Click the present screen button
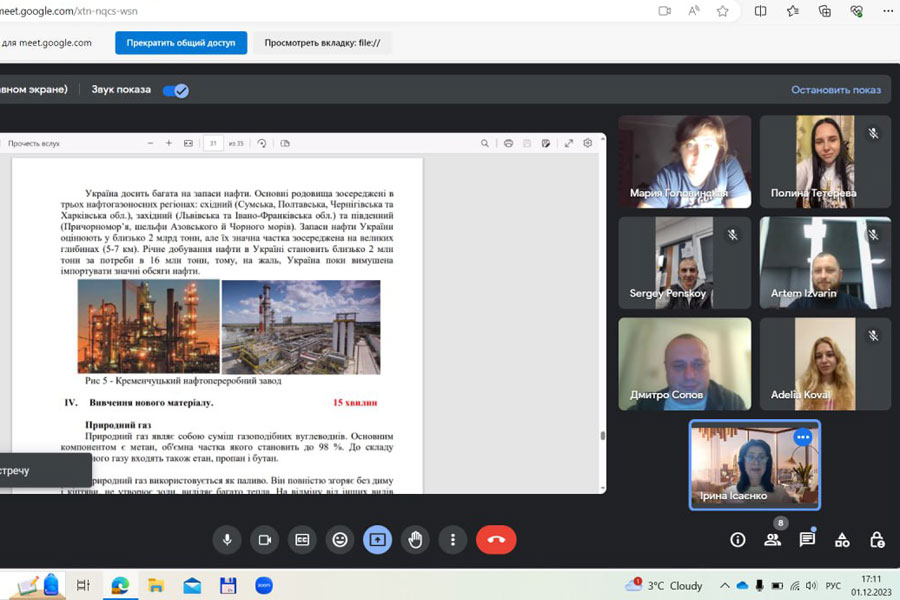Viewport: 900px width, 600px height. (378, 540)
